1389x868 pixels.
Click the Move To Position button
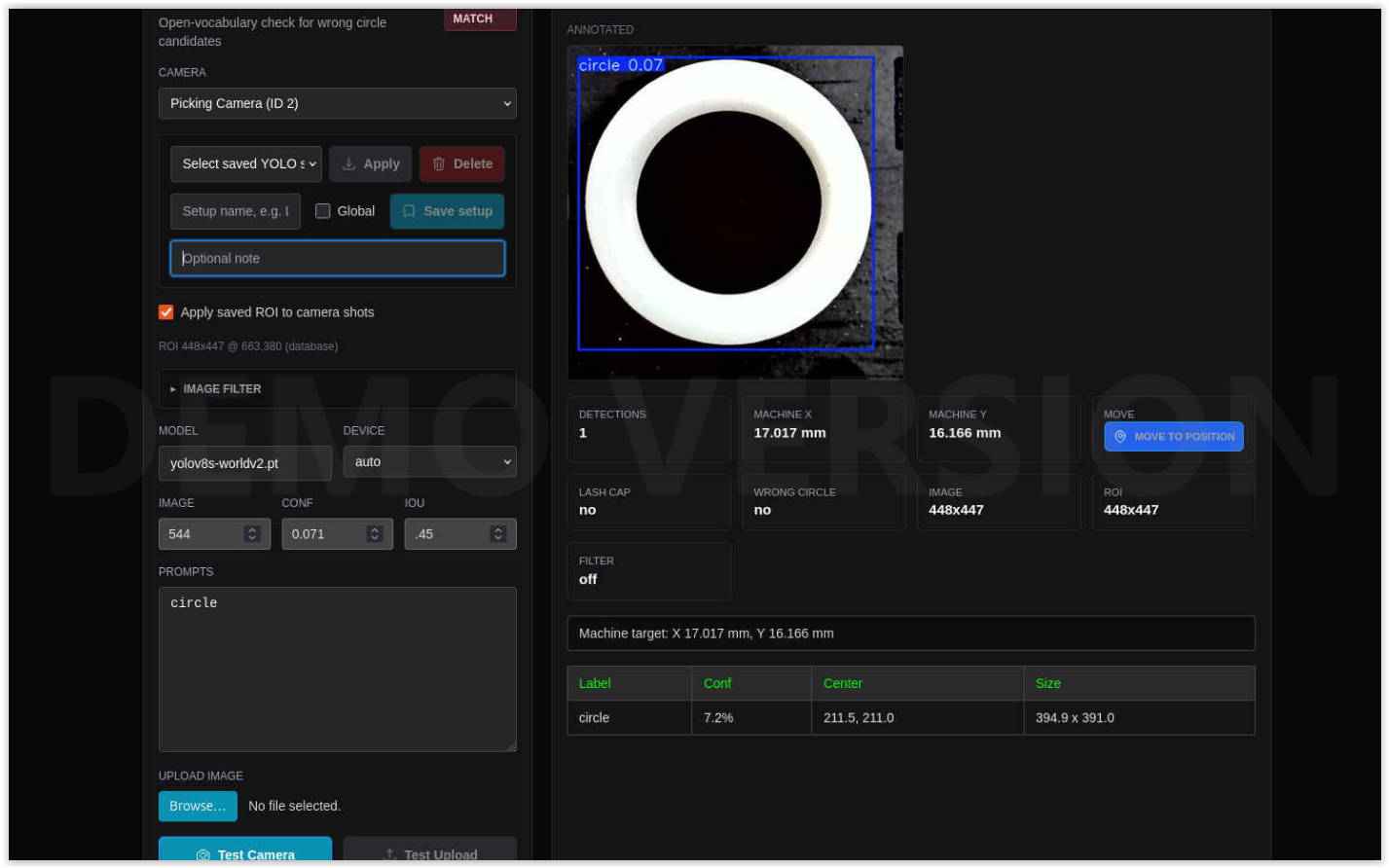pyautogui.click(x=1173, y=436)
